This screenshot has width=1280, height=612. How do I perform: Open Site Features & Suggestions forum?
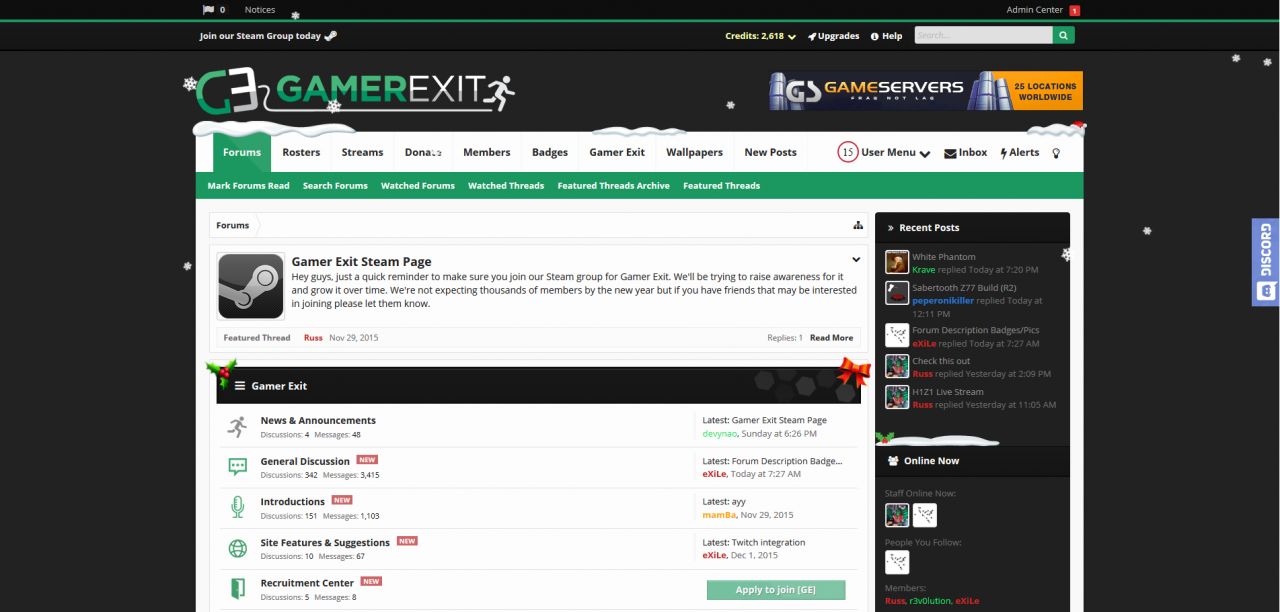(x=326, y=543)
